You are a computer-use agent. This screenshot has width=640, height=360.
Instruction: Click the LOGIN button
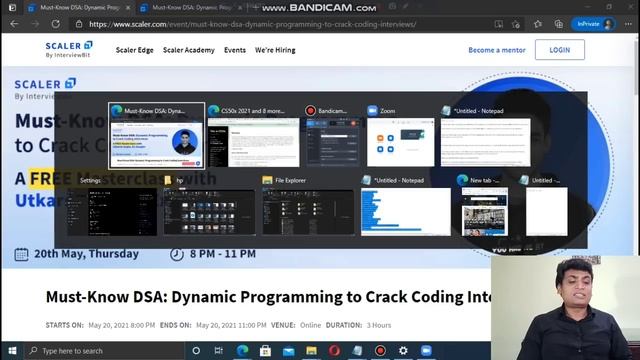(560, 49)
